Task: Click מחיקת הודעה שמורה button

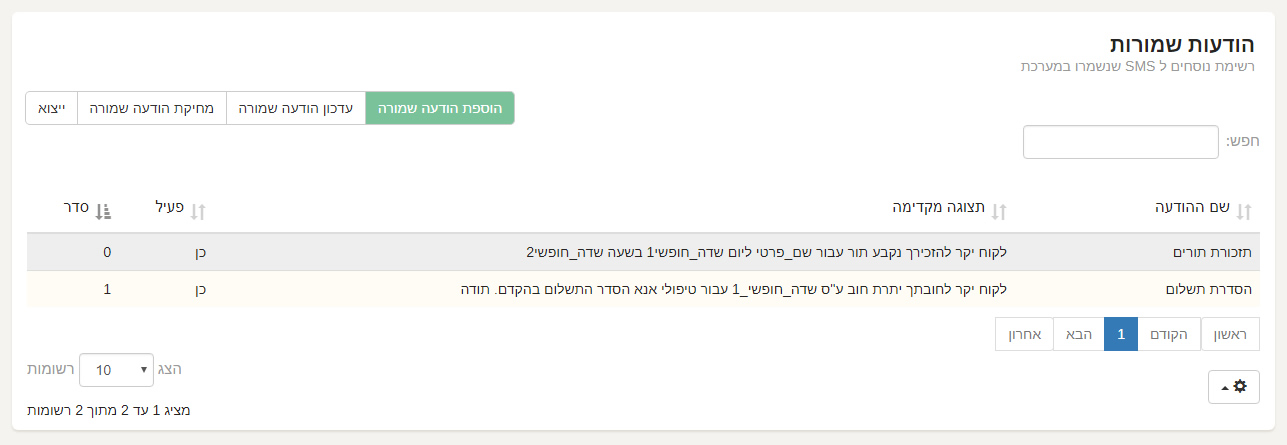Action: tap(152, 108)
